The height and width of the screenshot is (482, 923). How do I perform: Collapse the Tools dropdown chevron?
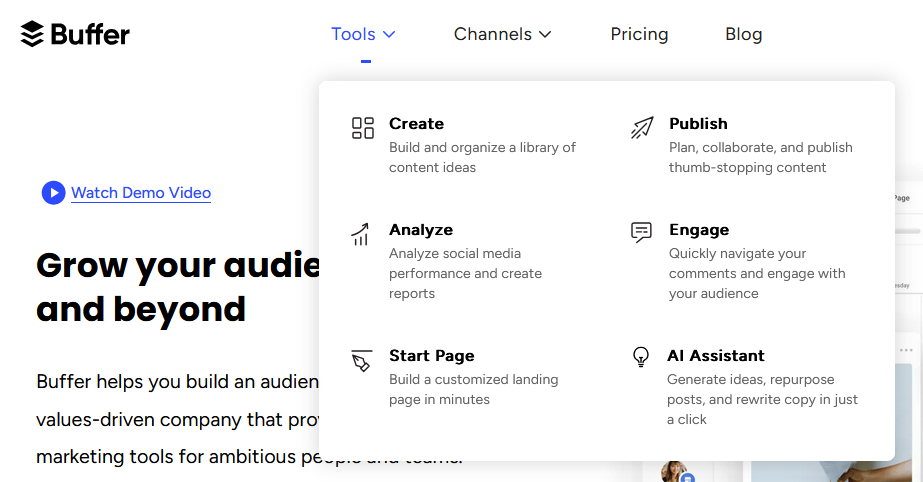click(389, 35)
